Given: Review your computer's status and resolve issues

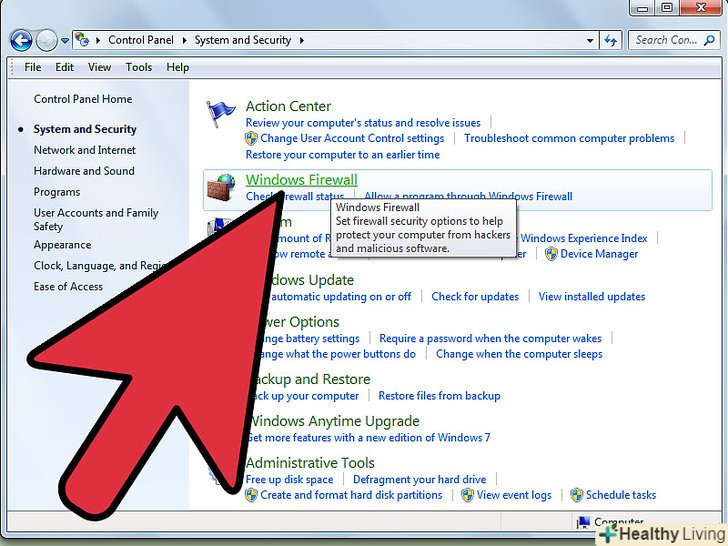Looking at the screenshot, I should point(363,123).
